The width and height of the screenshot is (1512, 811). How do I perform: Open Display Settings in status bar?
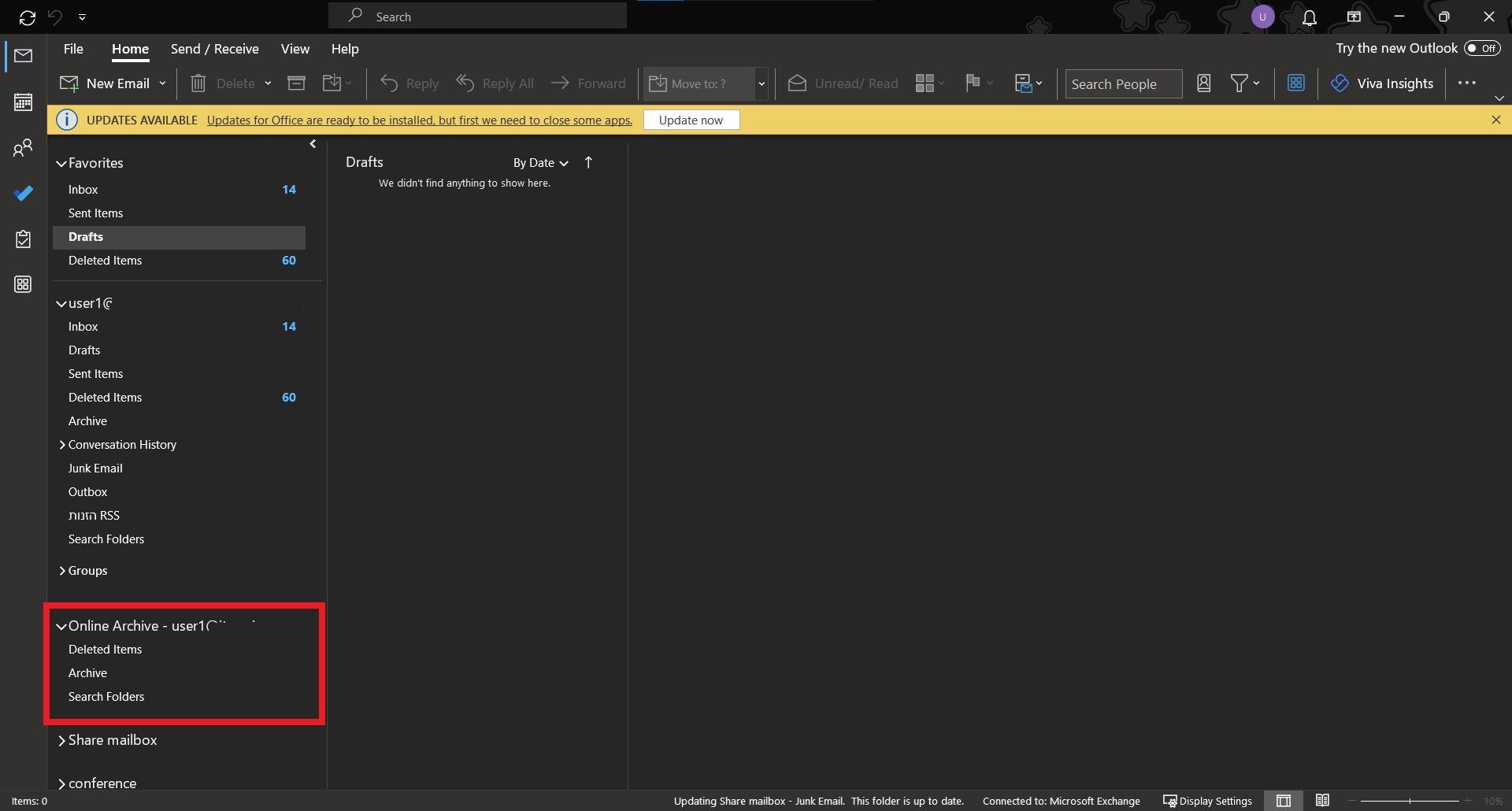(x=1208, y=801)
